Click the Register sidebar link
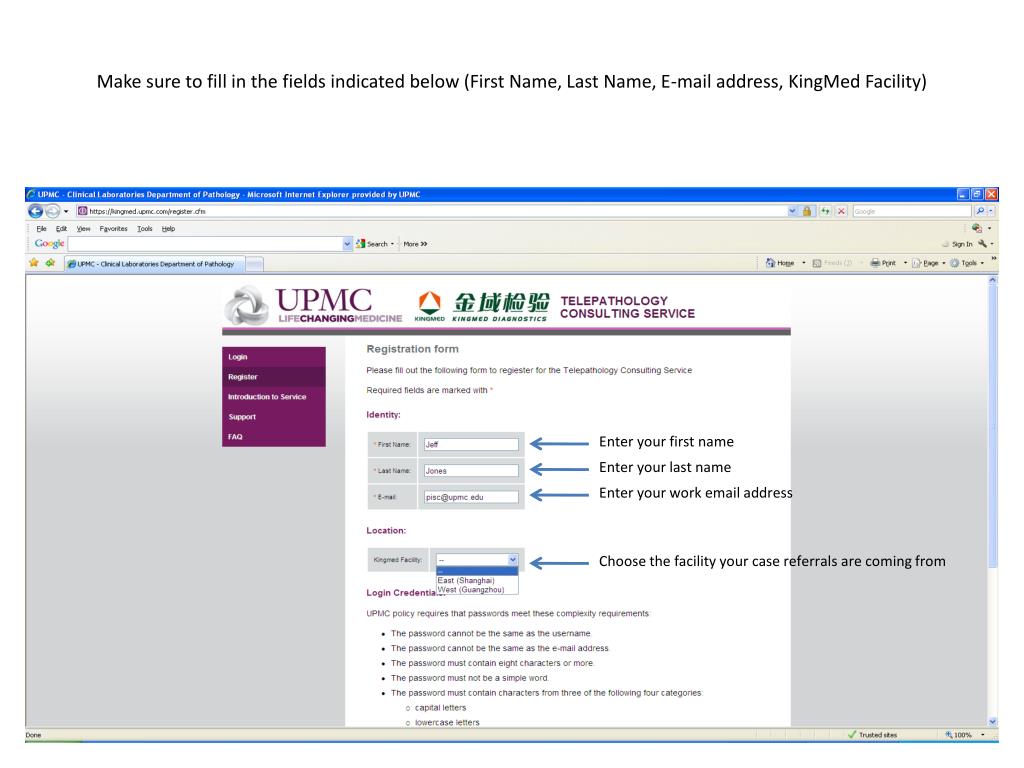Viewport: 1024px width, 768px height. pyautogui.click(x=241, y=377)
